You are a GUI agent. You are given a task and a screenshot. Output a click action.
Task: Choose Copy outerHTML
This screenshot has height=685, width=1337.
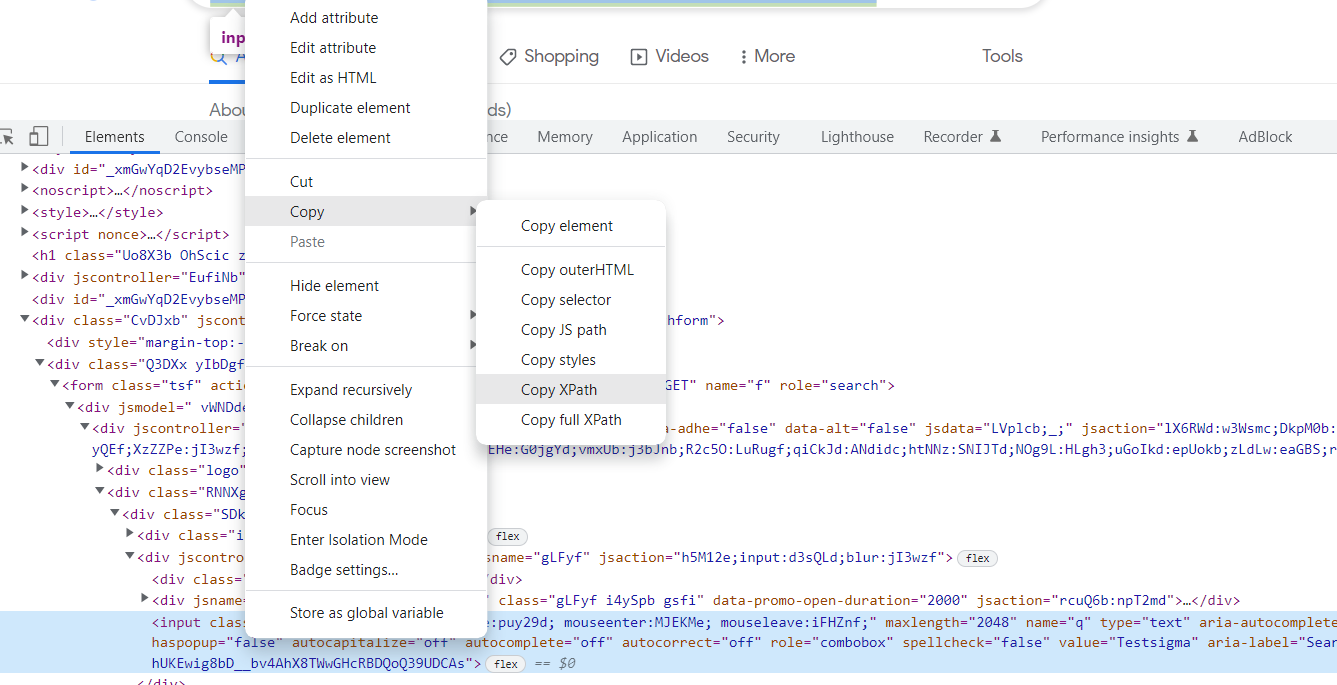(x=571, y=270)
